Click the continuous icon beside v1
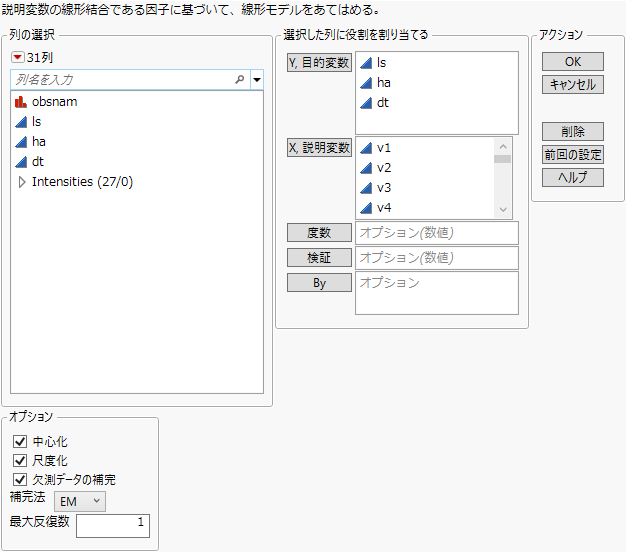This screenshot has height=552, width=626. [x=366, y=148]
